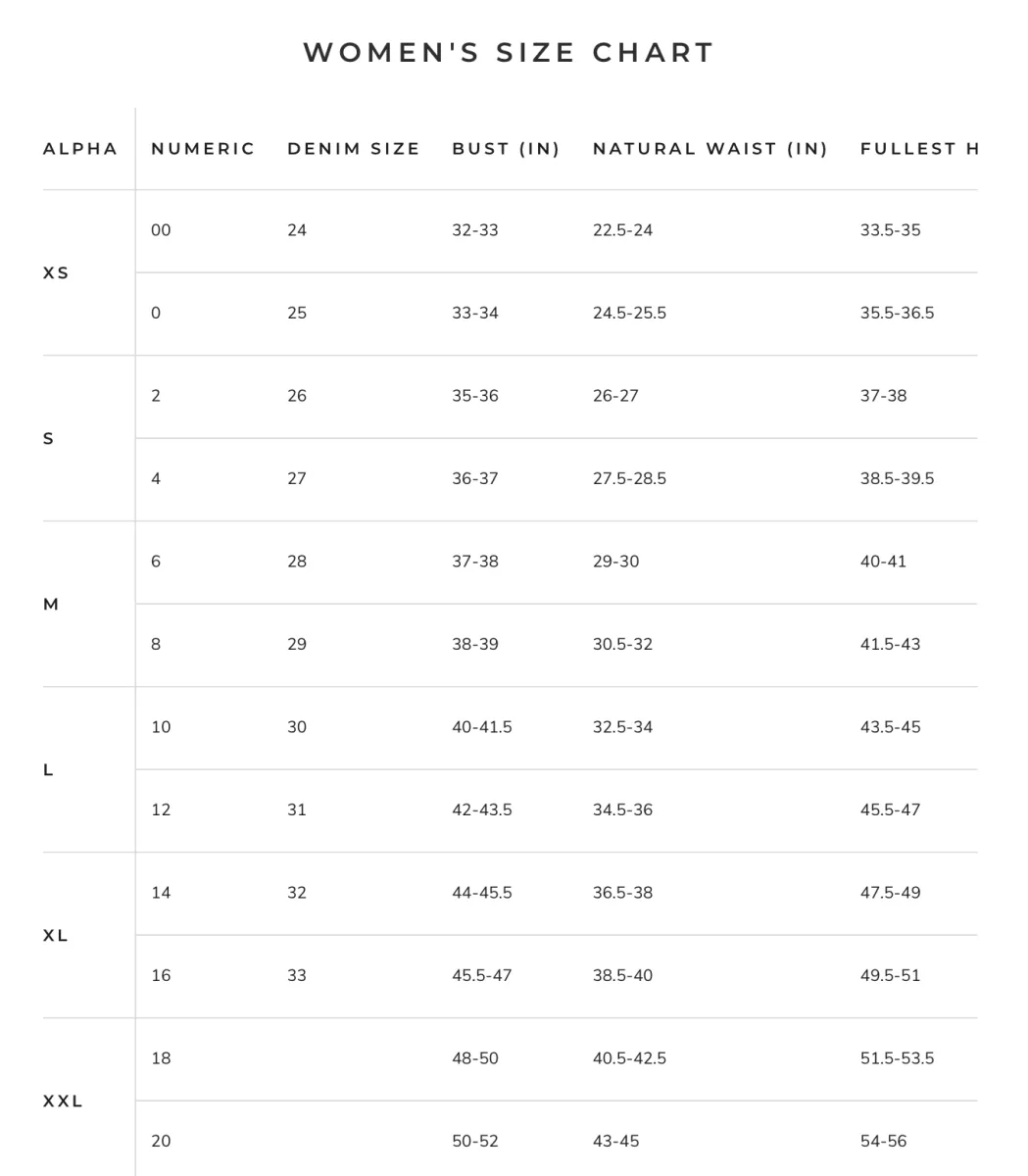Screen dimensions: 1028x1176
Task: Select the XS alpha size label
Action: tap(56, 273)
